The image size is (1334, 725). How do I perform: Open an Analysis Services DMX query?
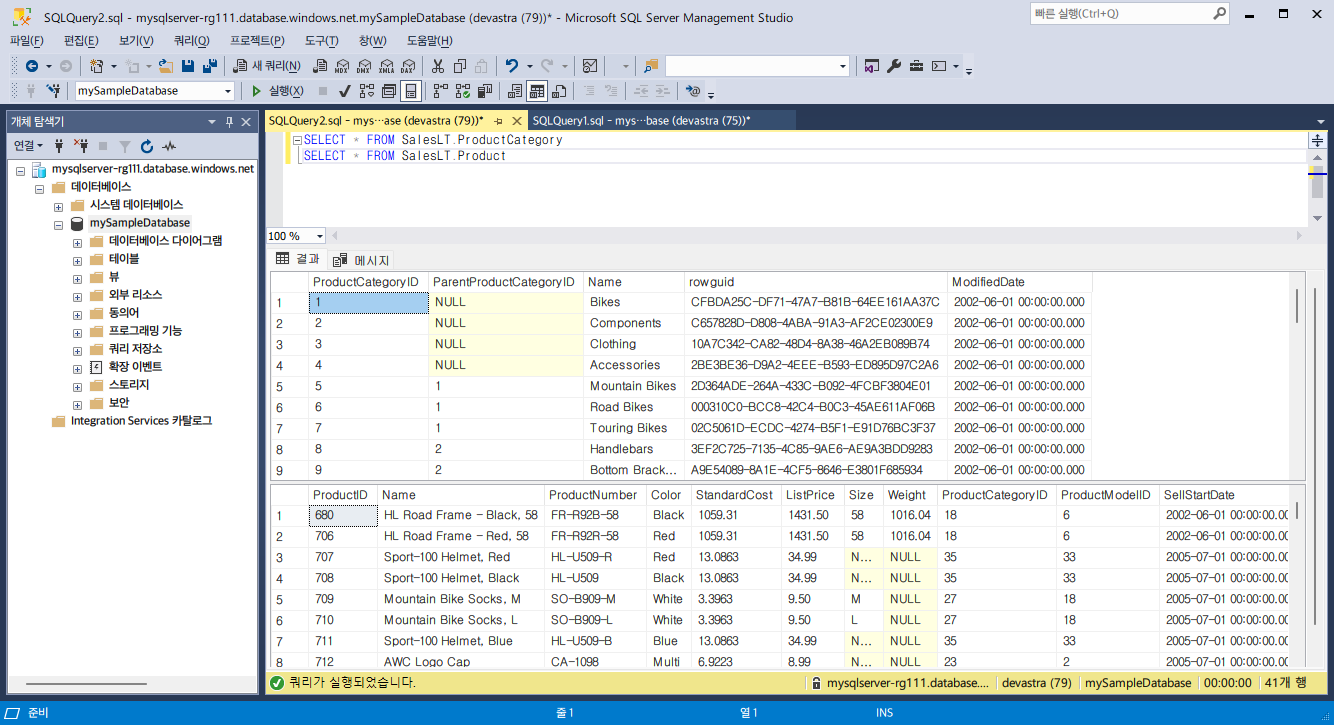[363, 66]
